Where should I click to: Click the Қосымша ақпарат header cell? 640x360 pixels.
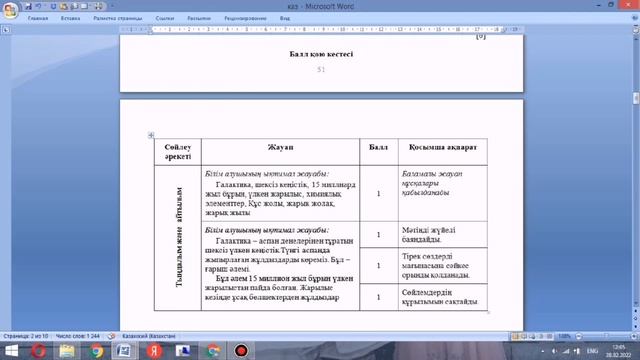[x=443, y=152]
